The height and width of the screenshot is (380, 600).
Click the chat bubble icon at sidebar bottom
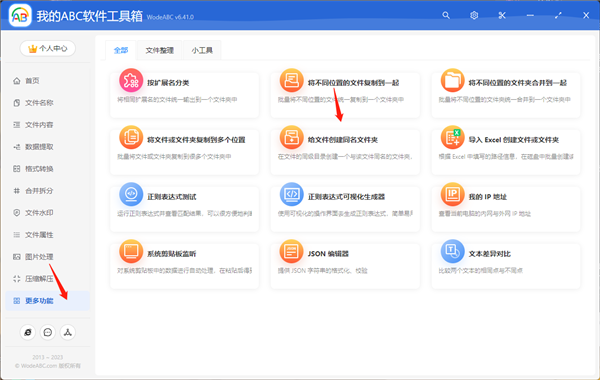pos(47,332)
